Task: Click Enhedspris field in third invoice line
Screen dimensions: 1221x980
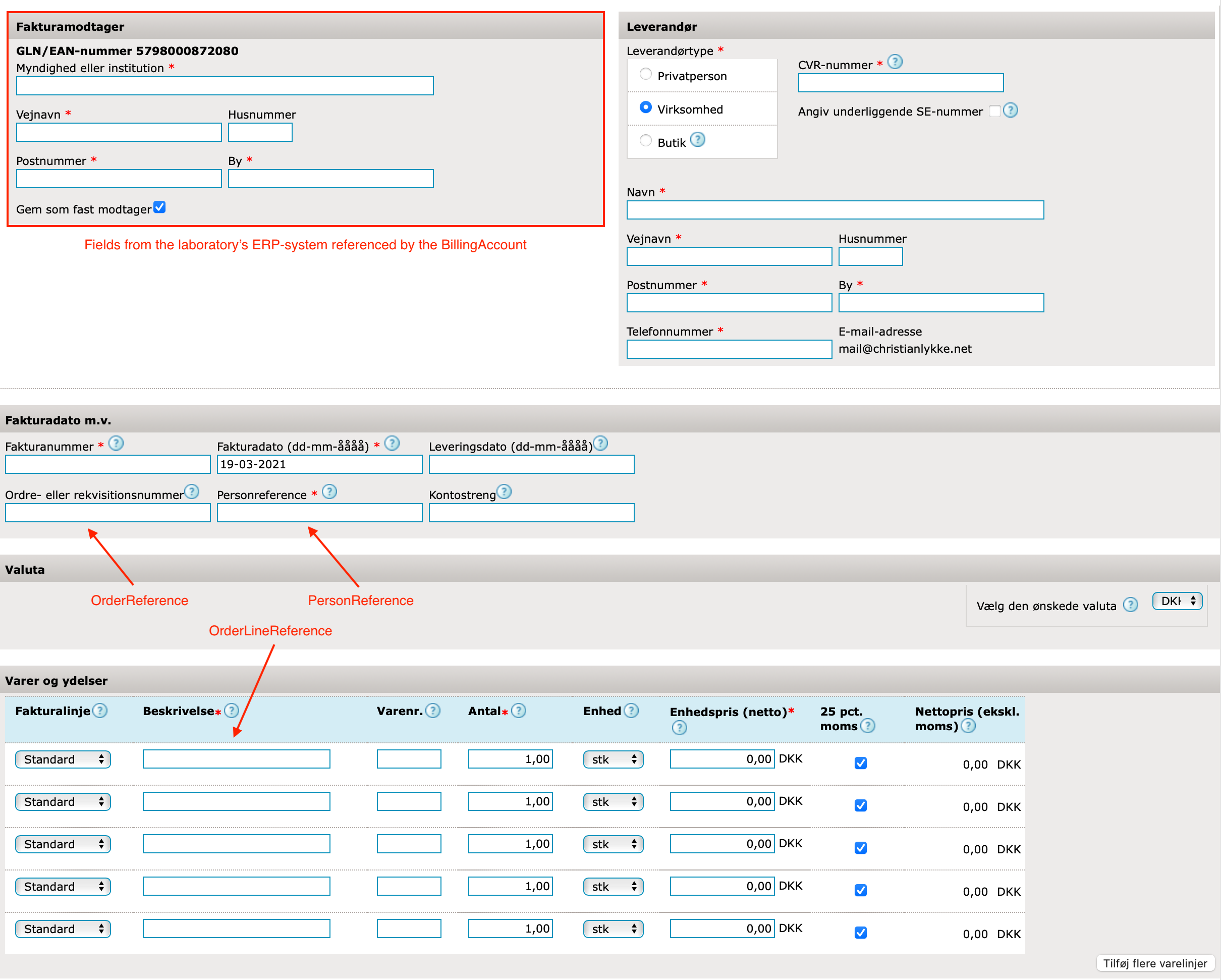Action: [722, 845]
